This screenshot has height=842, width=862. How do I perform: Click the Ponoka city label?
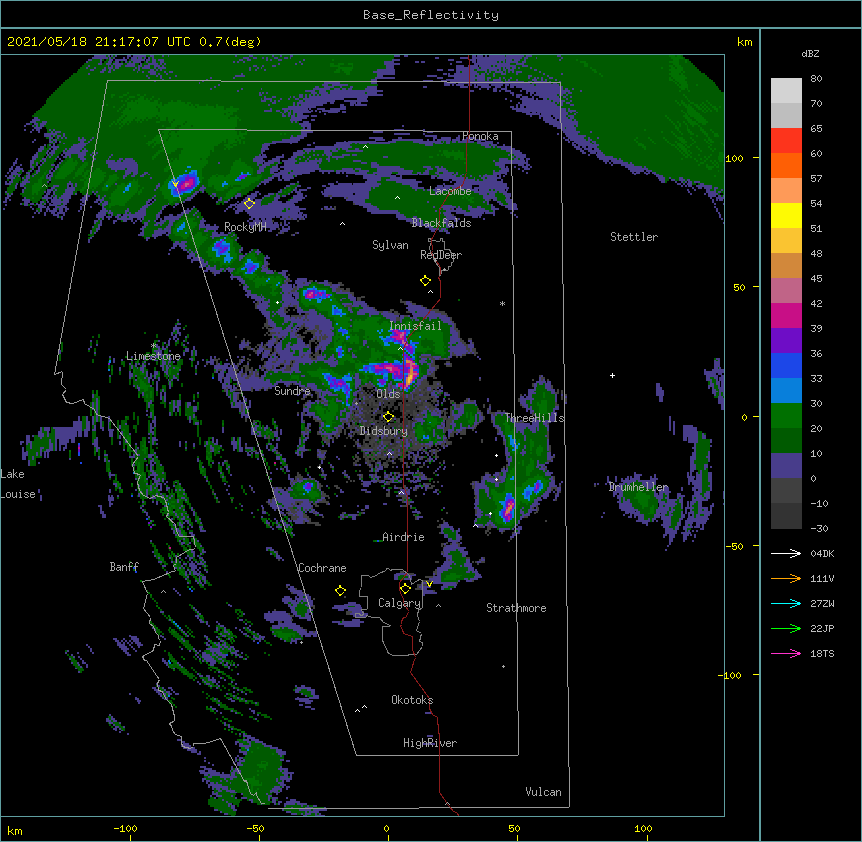[480, 136]
